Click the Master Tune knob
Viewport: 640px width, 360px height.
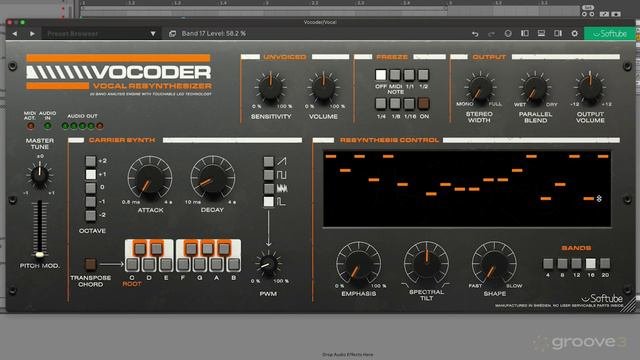click(40, 176)
